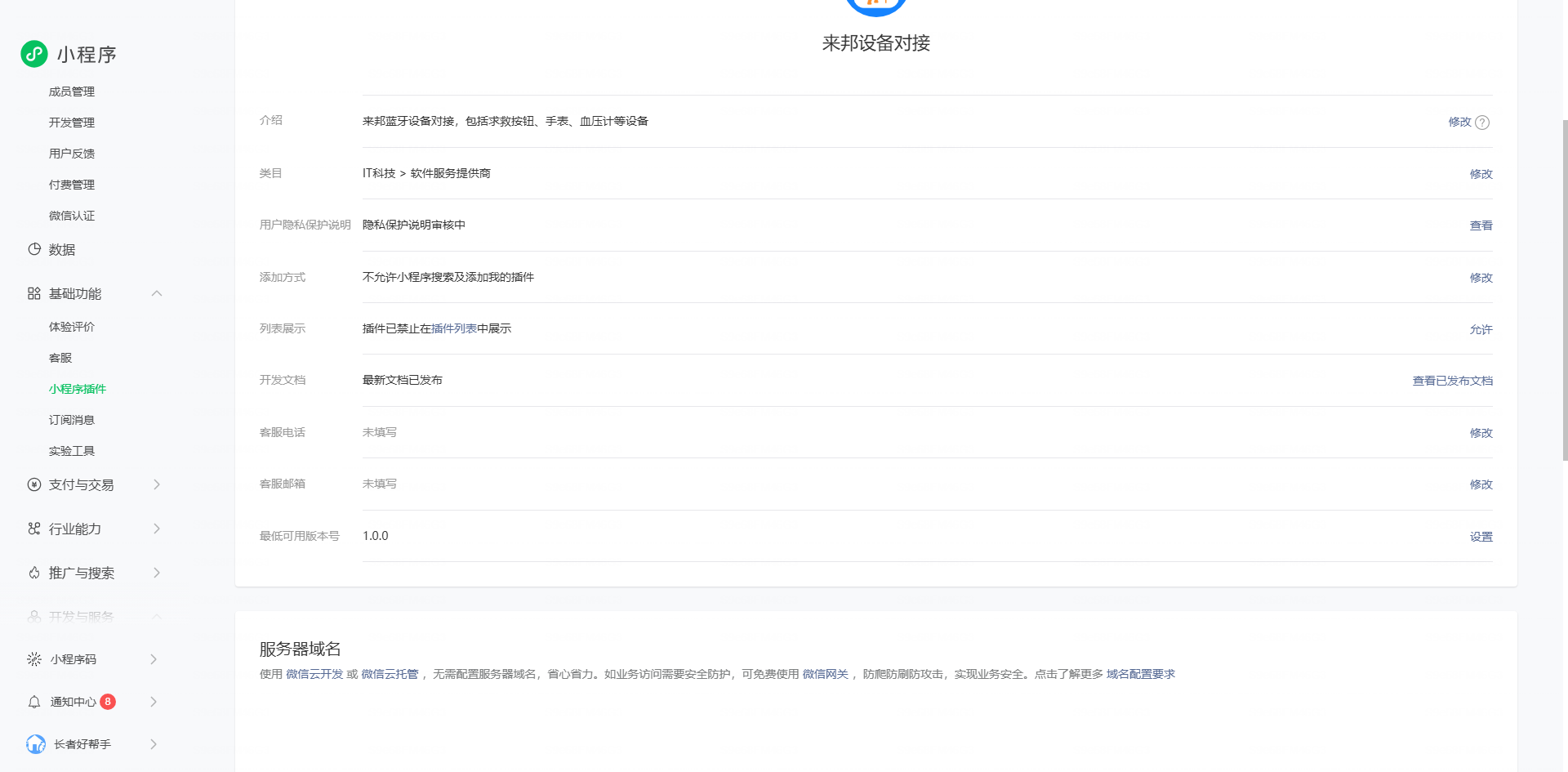Click the green 小程序 logo icon
Image resolution: width=1568 pixels, height=772 pixels.
[x=34, y=54]
